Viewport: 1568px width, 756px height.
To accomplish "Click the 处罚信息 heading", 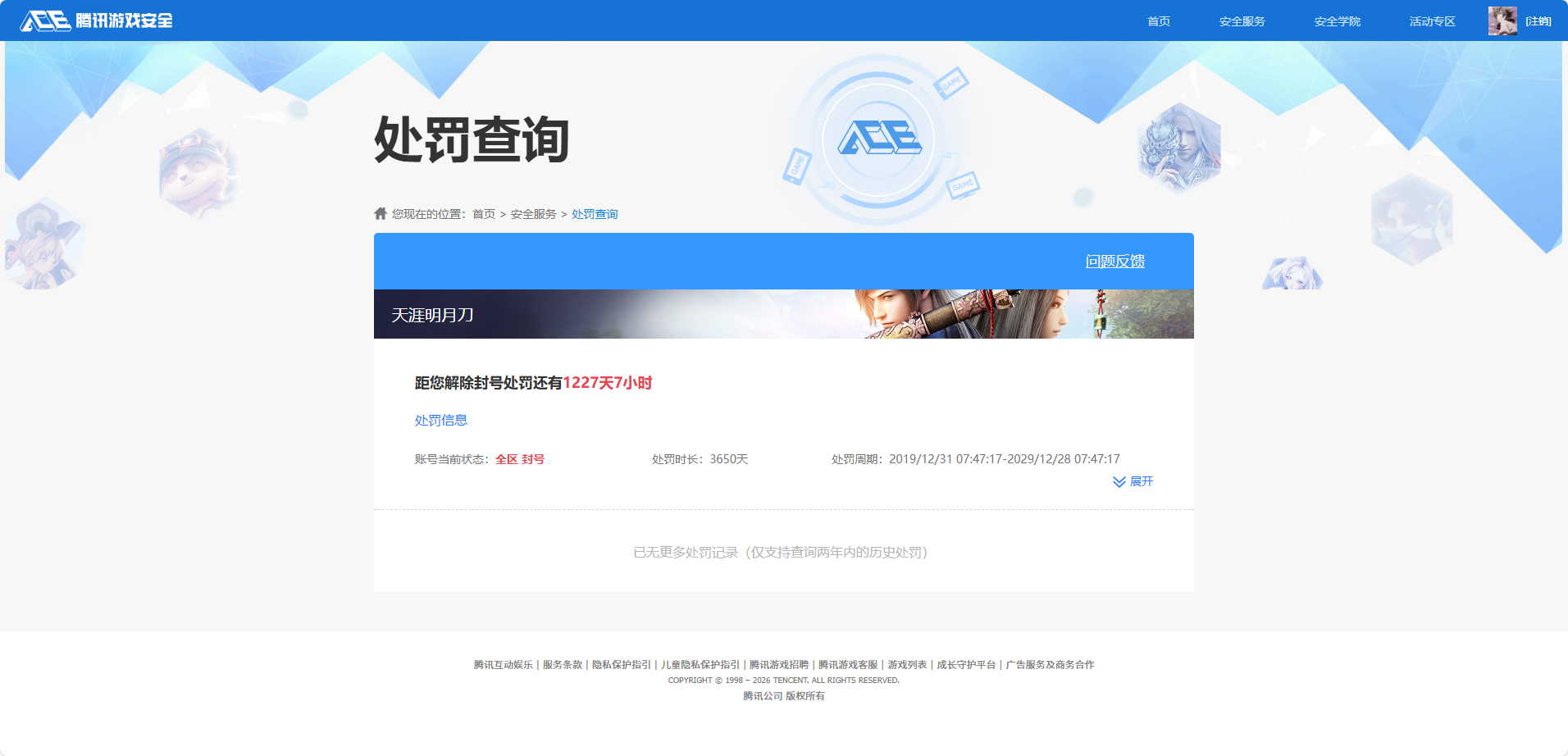I will coord(441,420).
